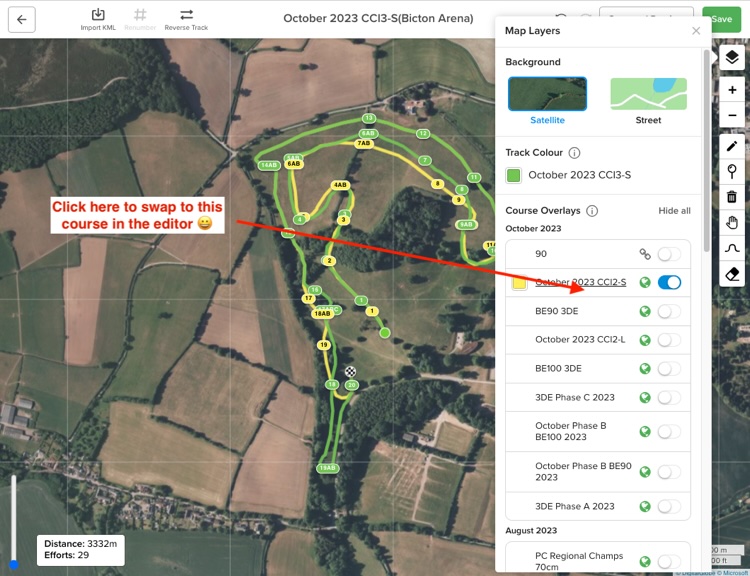
Task: Select the hand pan tool
Action: (x=732, y=222)
